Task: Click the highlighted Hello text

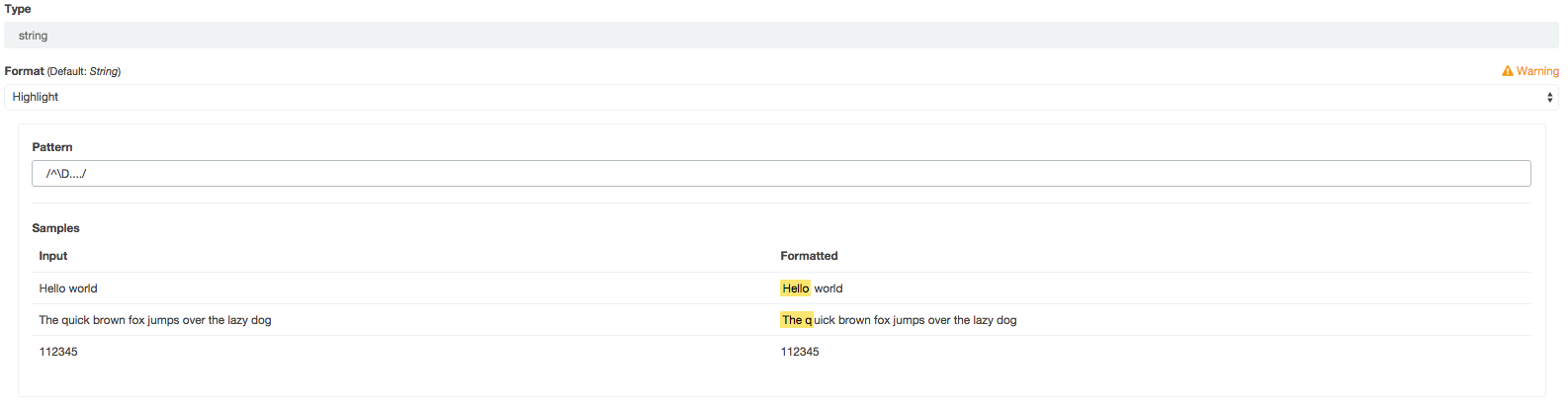Action: coord(796,288)
